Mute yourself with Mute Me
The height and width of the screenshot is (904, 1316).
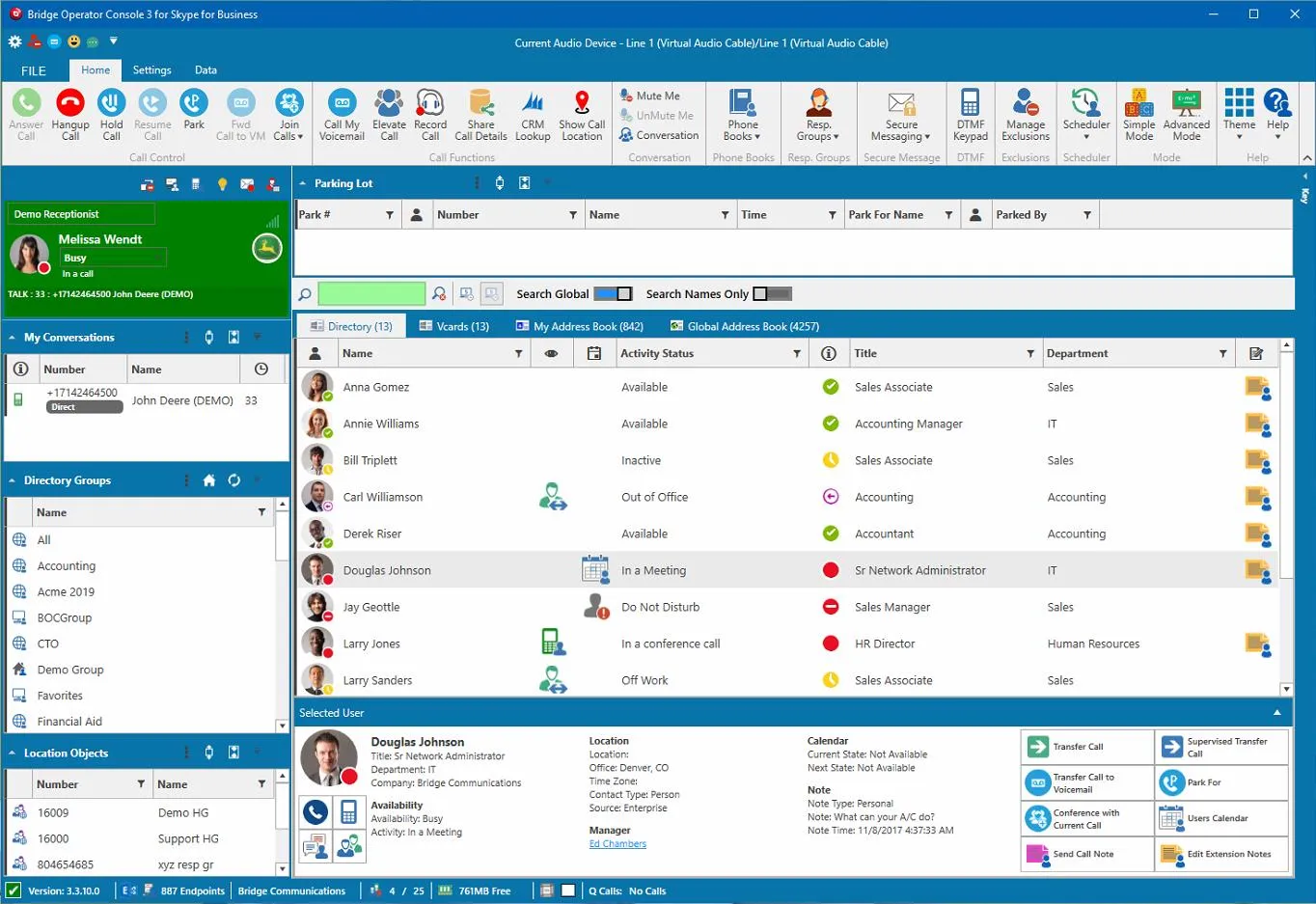click(x=657, y=95)
